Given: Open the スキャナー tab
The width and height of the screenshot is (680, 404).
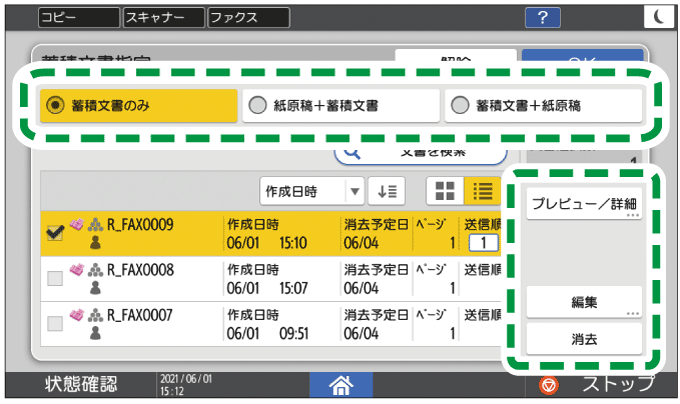Looking at the screenshot, I should (163, 17).
